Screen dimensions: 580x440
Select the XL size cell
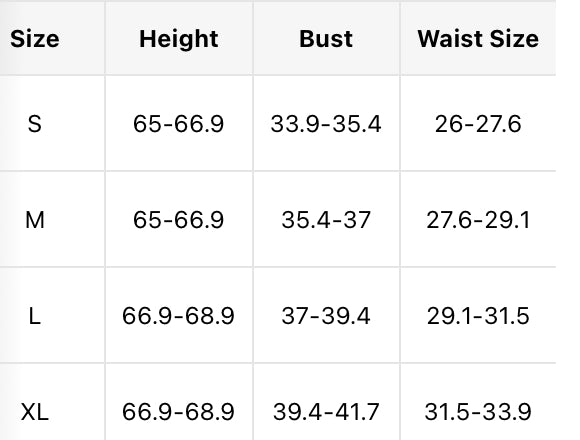tap(34, 412)
